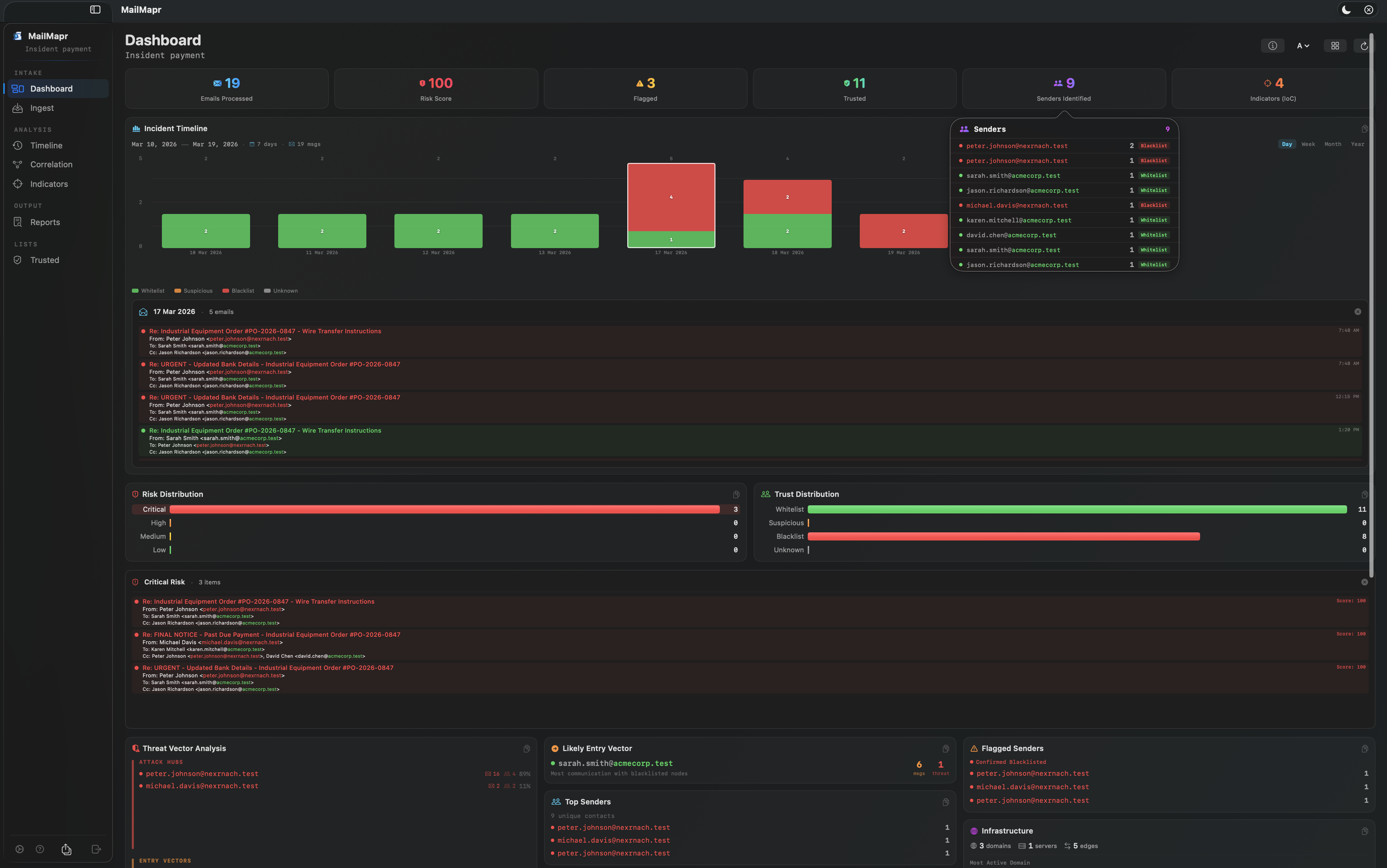Close the 17 Mar 2026 email details panel
This screenshot has width=1387, height=868.
[1358, 311]
